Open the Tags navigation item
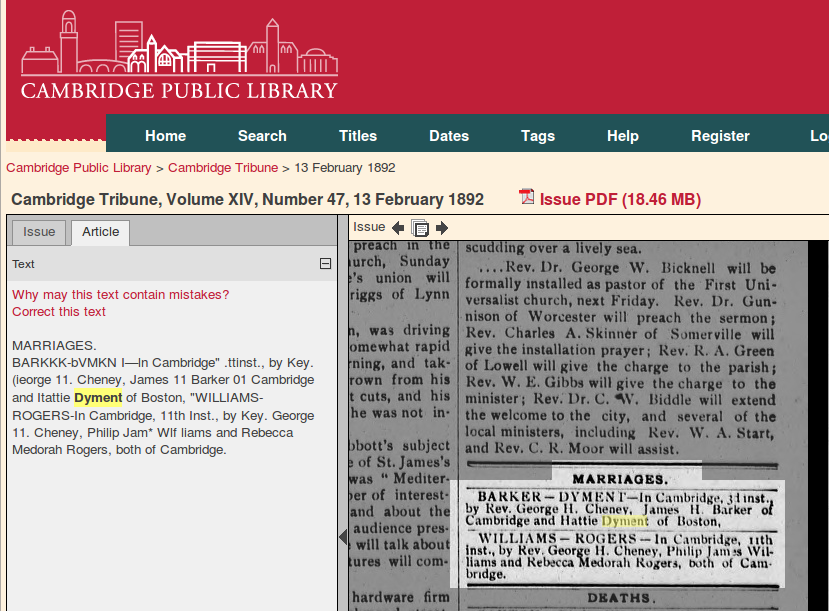 pos(537,136)
